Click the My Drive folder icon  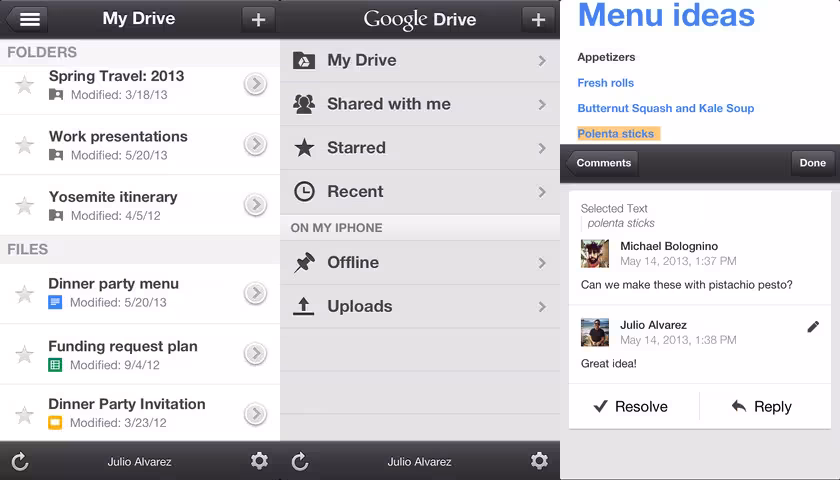pos(304,61)
